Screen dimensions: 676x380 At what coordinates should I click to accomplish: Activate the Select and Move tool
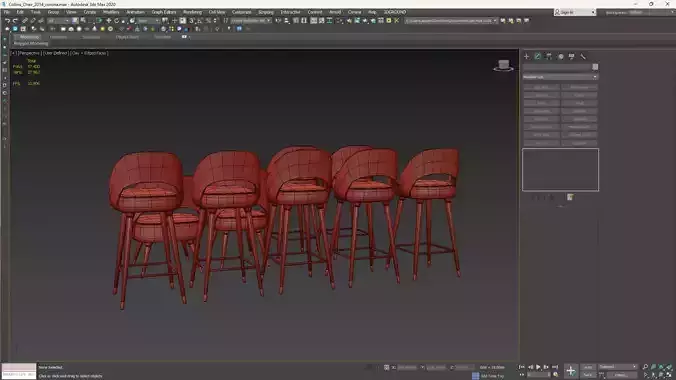tap(108, 20)
